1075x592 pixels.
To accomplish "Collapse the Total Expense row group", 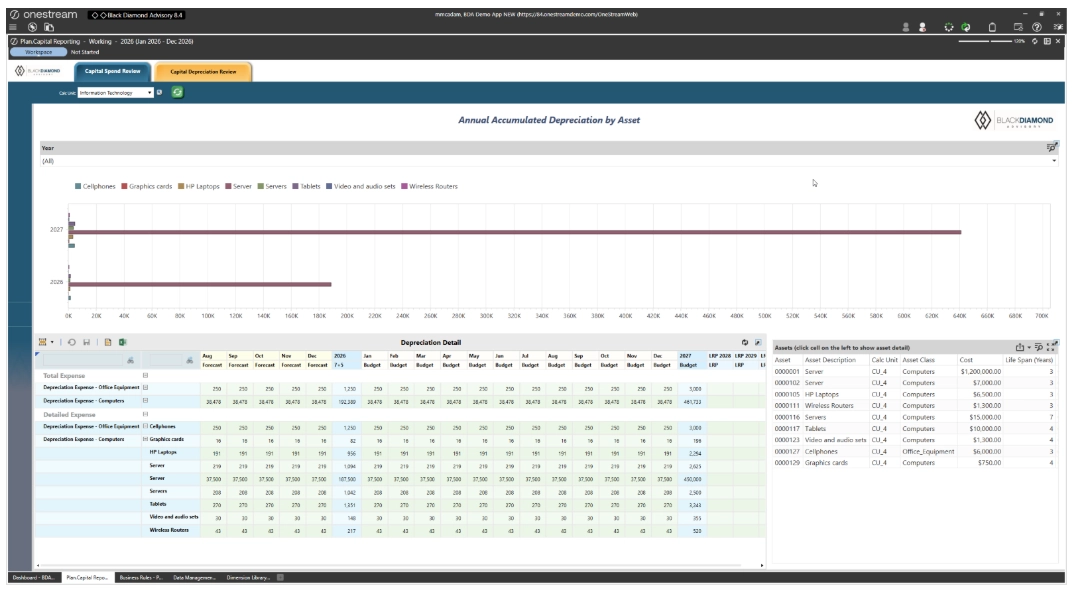I will click(x=145, y=375).
